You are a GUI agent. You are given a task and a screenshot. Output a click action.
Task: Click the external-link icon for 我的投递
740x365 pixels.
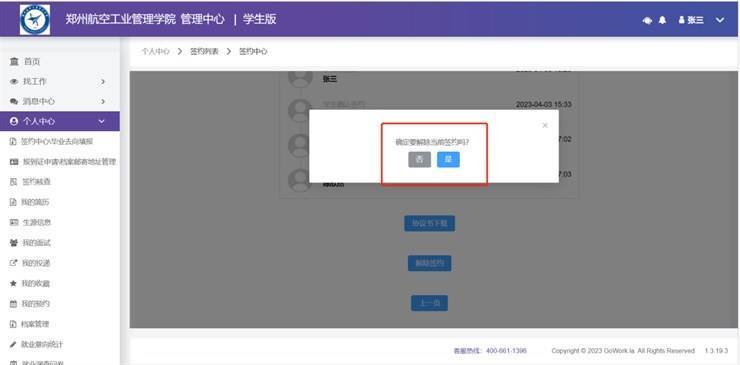point(14,263)
